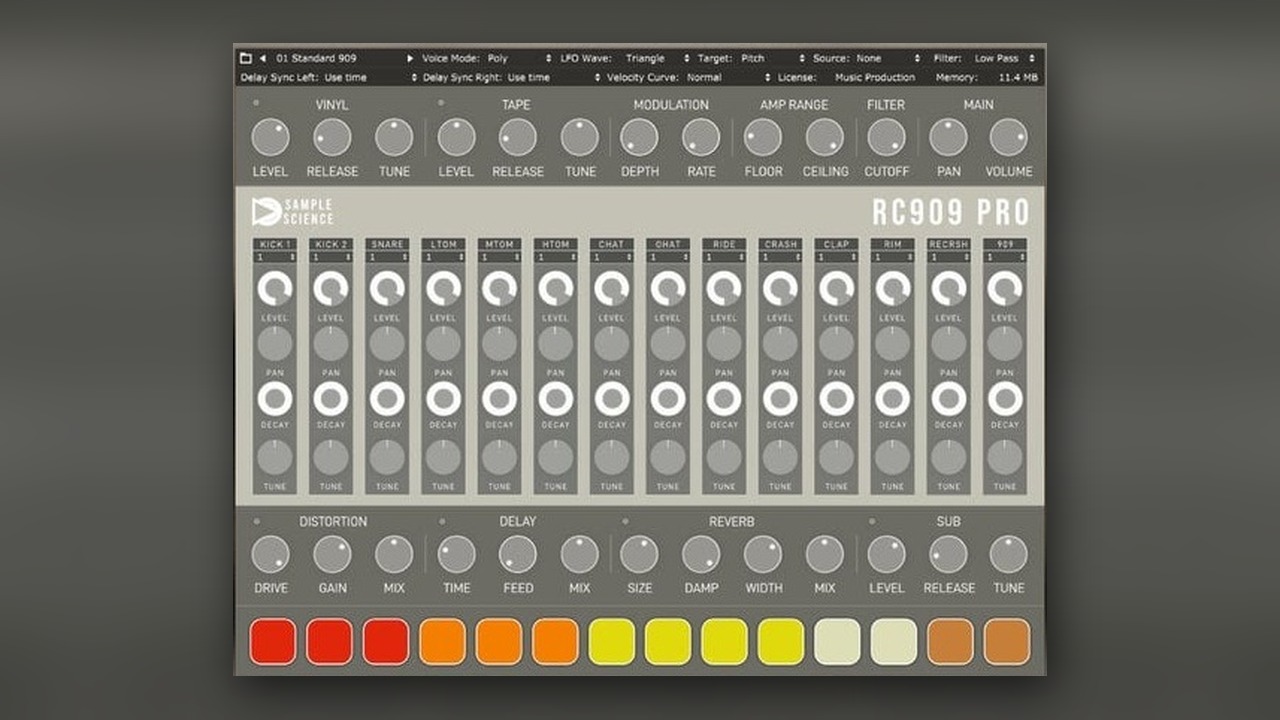Trigger the first cream-colored pad
The width and height of the screenshot is (1280, 720).
coord(837,642)
